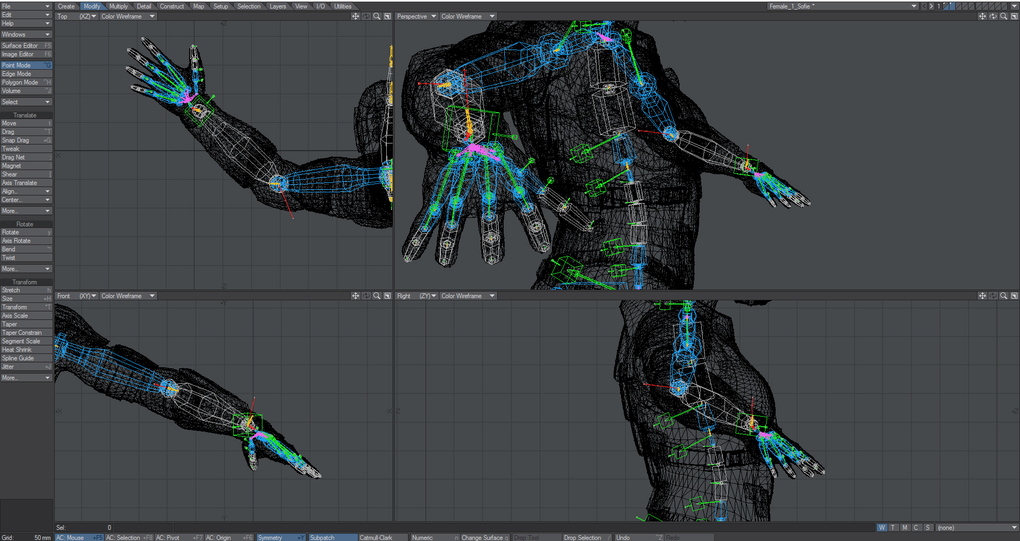
Task: Click the pan icon in Front viewport header
Action: point(356,296)
